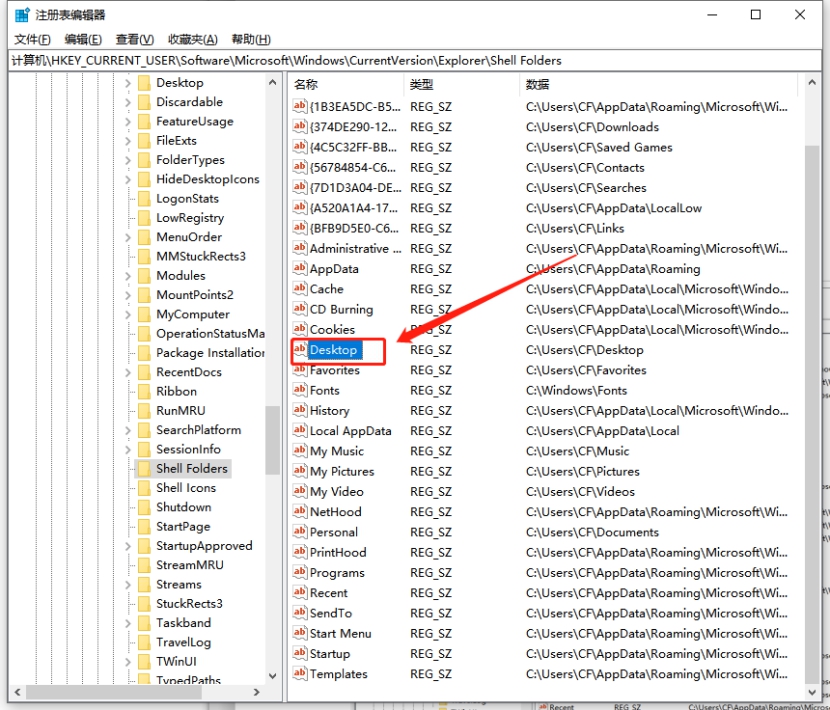Click the Registry Editor app icon in title bar
This screenshot has width=830, height=710.
(x=22, y=15)
